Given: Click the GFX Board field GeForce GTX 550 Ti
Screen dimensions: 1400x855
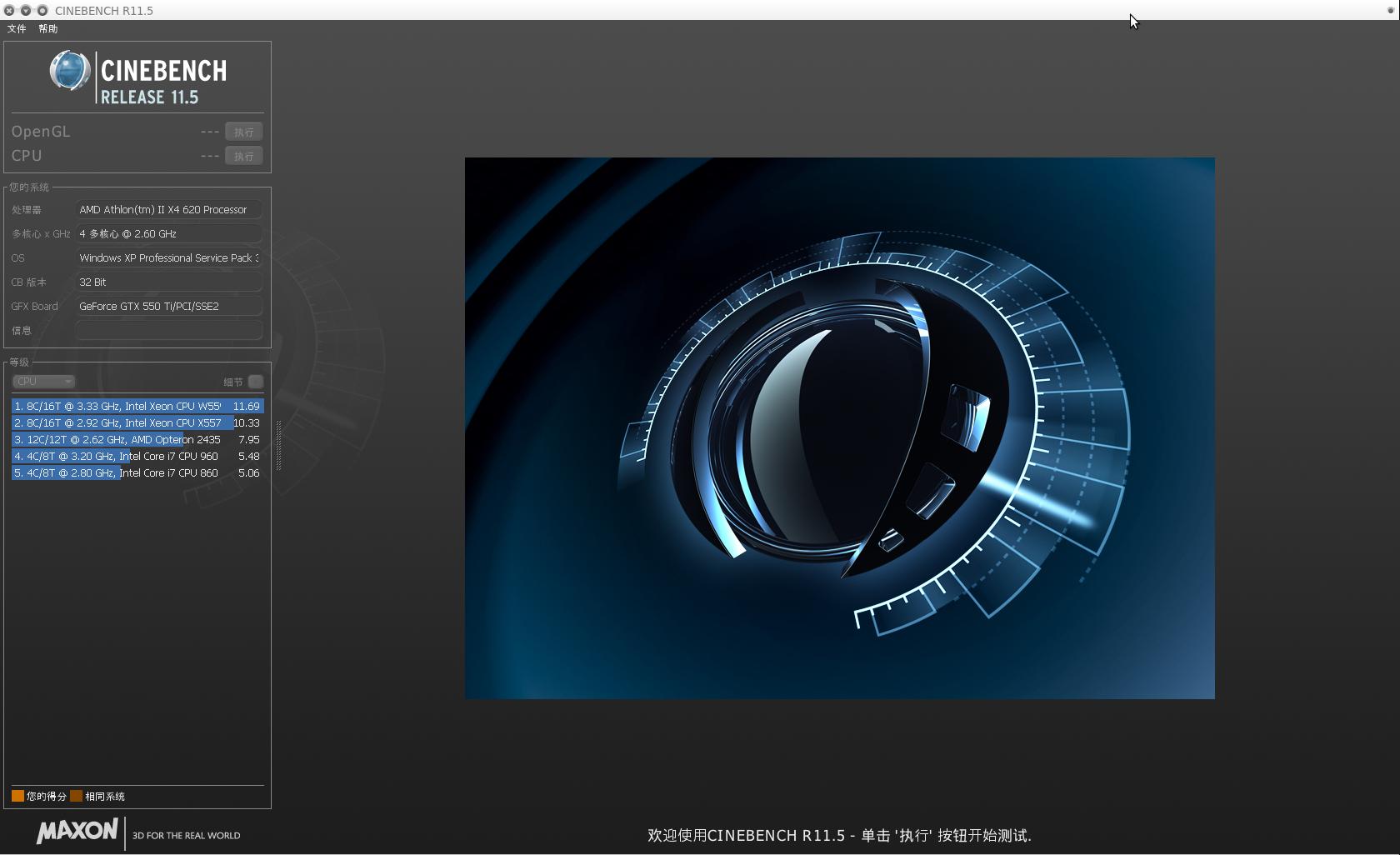Looking at the screenshot, I should 169,306.
